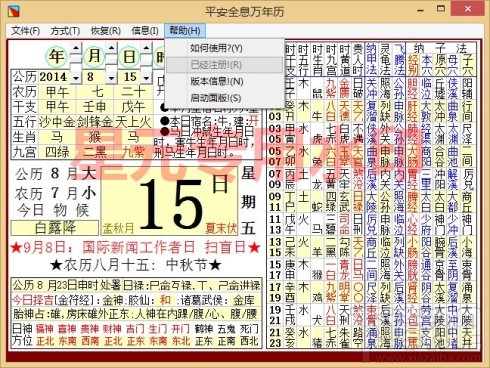Open the 文件(F) menu
The height and width of the screenshot is (368, 490).
(x=25, y=31)
